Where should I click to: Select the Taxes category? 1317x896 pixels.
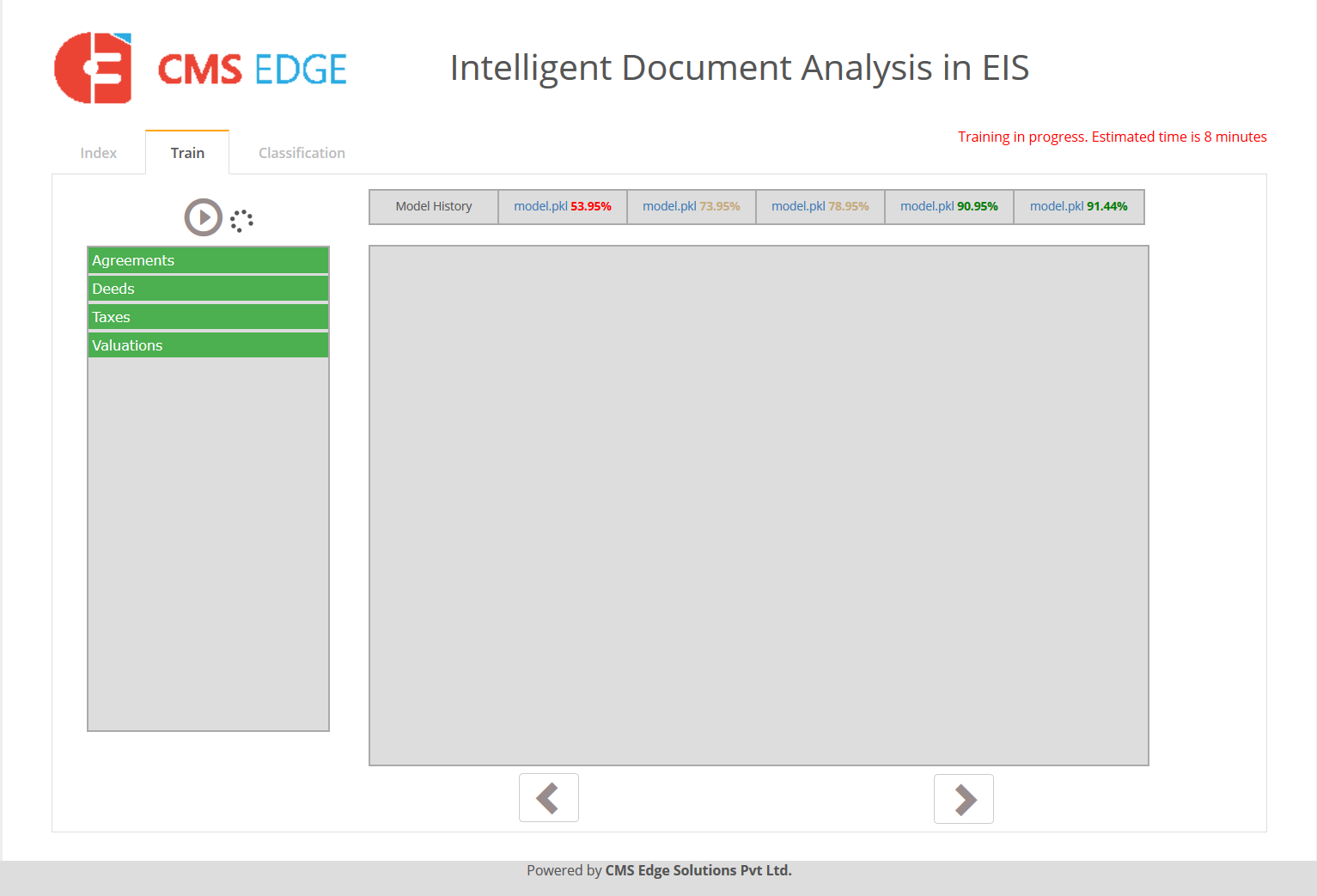pos(208,317)
